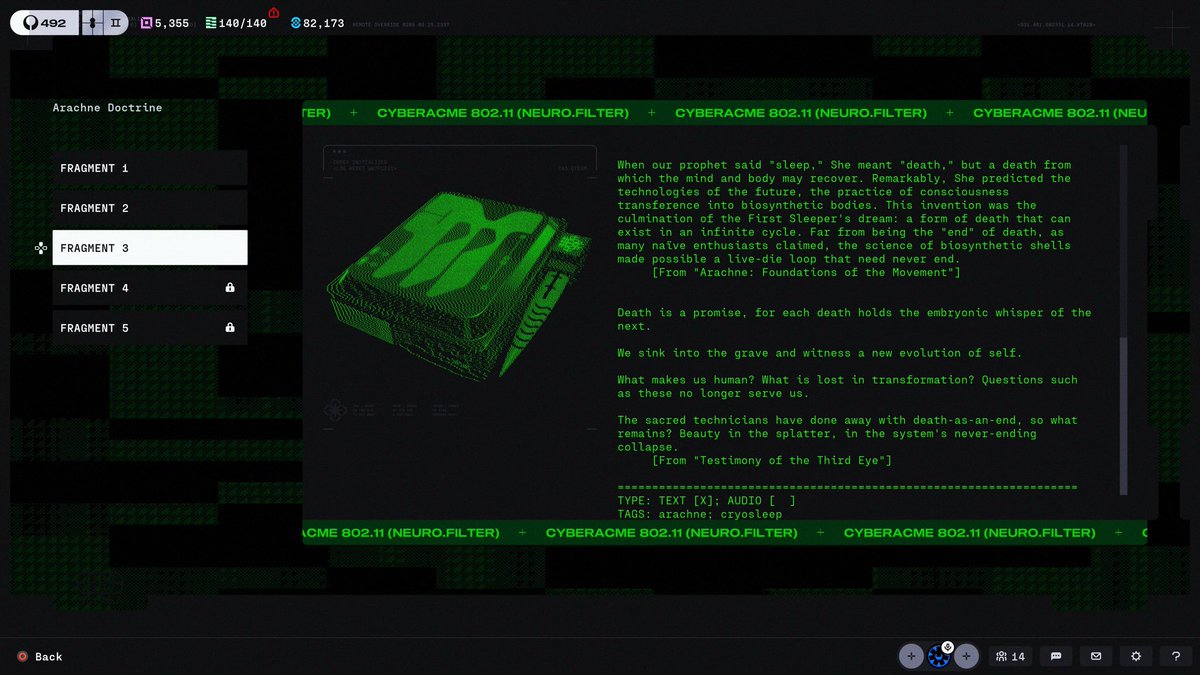This screenshot has height=675, width=1200.
Task: Select the highlighted Fragment 3 entry
Action: pyautogui.click(x=150, y=248)
